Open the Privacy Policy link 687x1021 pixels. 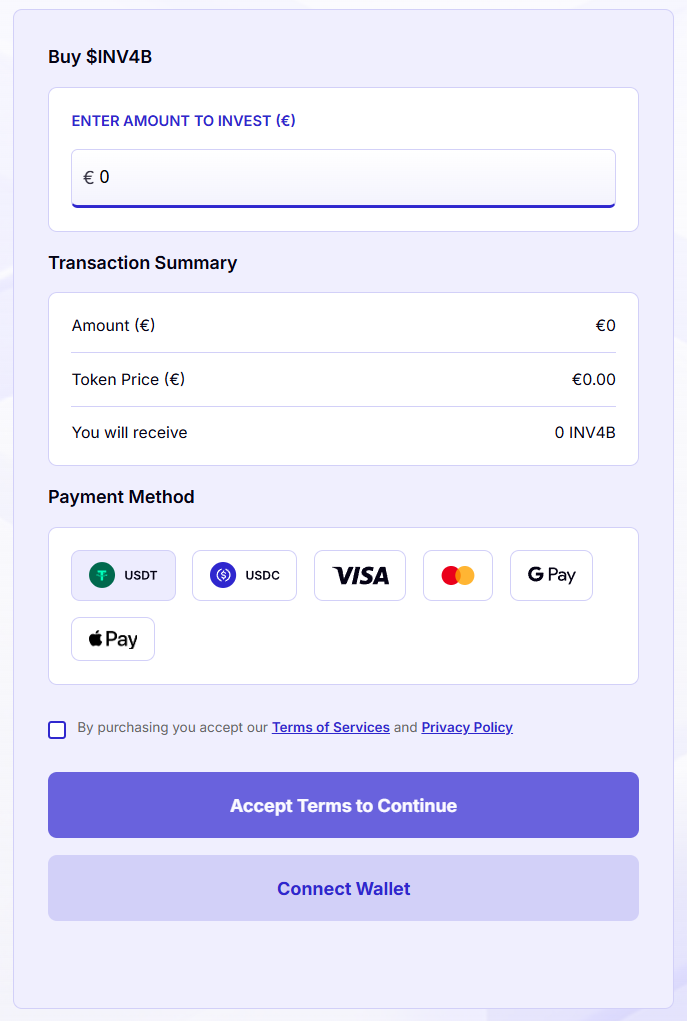467,728
